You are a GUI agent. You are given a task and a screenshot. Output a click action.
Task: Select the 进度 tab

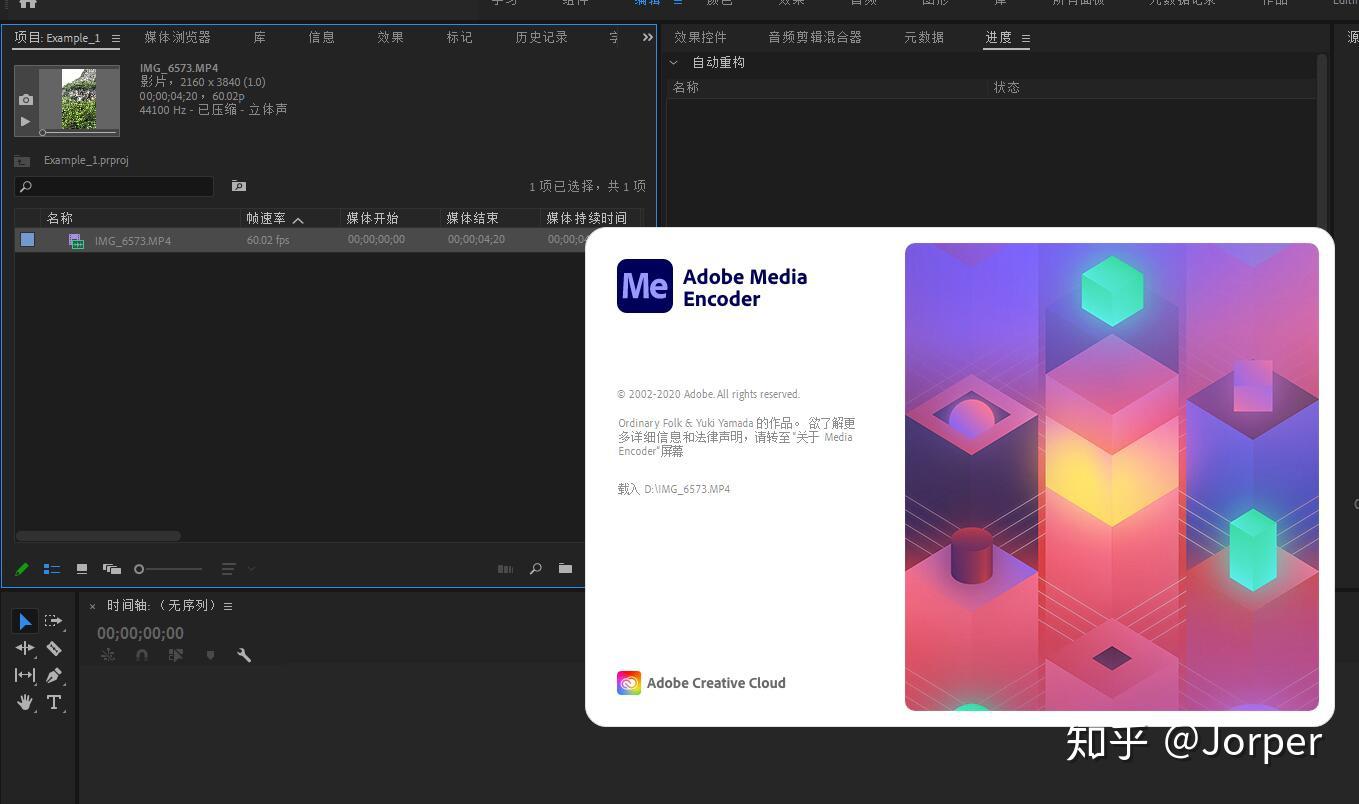coord(998,37)
